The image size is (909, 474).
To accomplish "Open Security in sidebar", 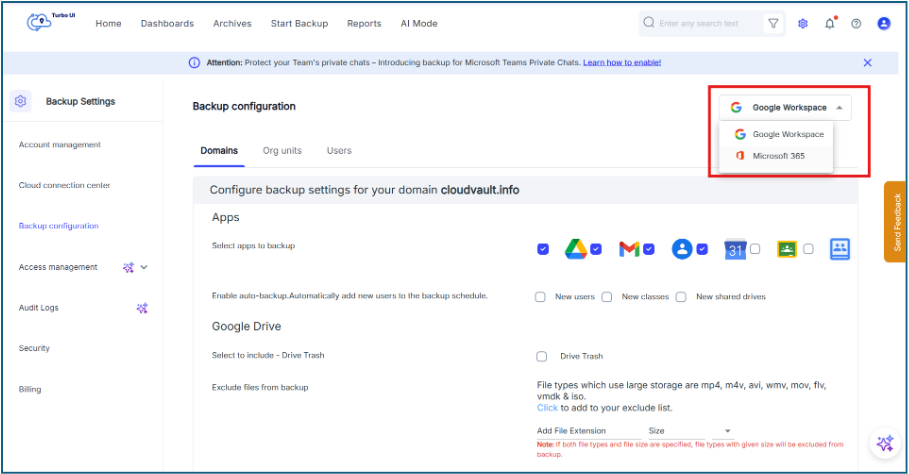I will point(34,348).
